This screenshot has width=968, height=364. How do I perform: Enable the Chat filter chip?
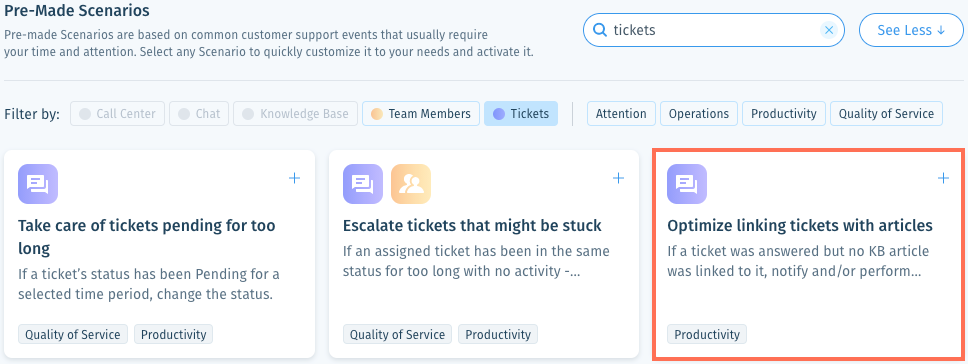pyautogui.click(x=199, y=114)
